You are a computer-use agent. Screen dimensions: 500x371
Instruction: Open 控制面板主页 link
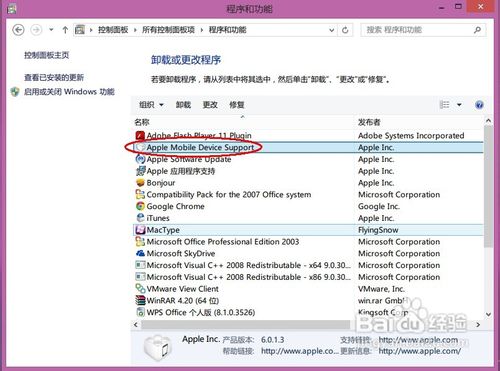[46, 55]
